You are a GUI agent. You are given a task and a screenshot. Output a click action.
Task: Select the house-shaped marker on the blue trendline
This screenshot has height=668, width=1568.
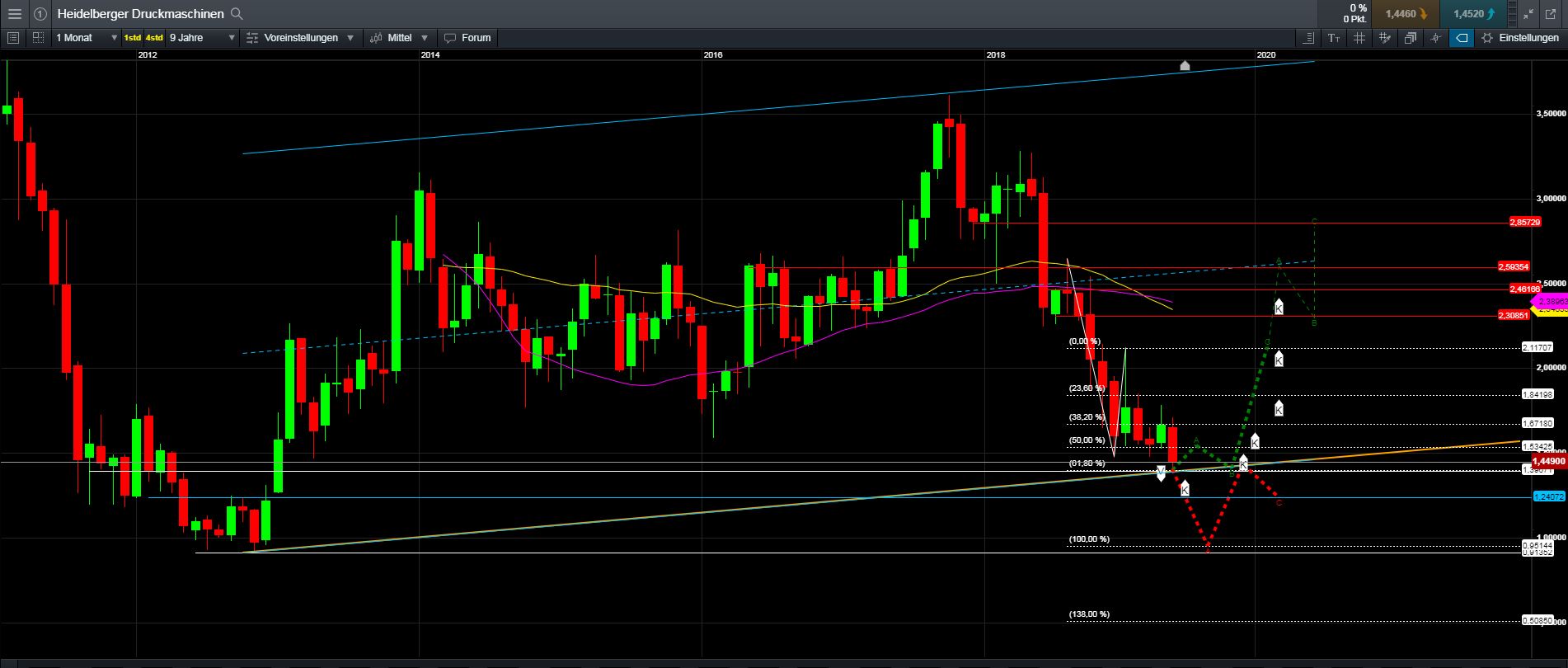pyautogui.click(x=1185, y=65)
